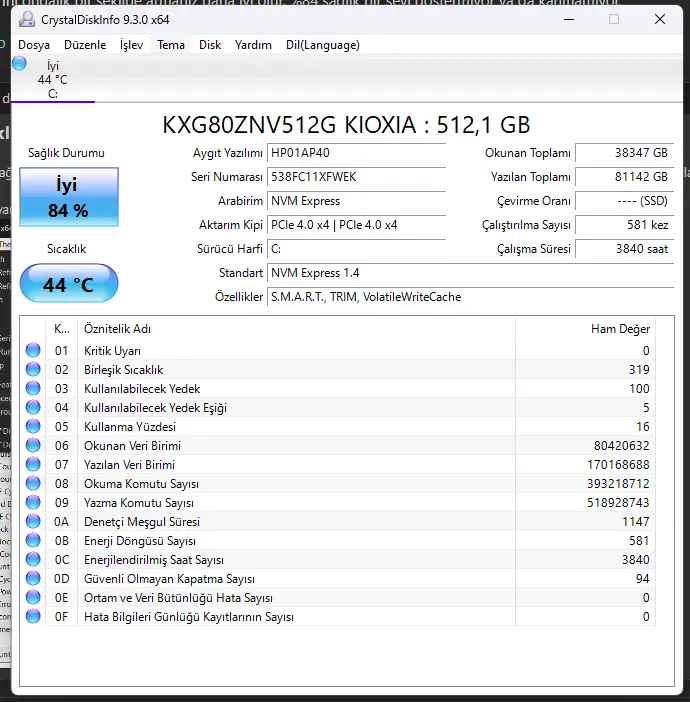This screenshot has height=702, width=690.
Task: Click the K... ID column header
Action: [x=62, y=329]
